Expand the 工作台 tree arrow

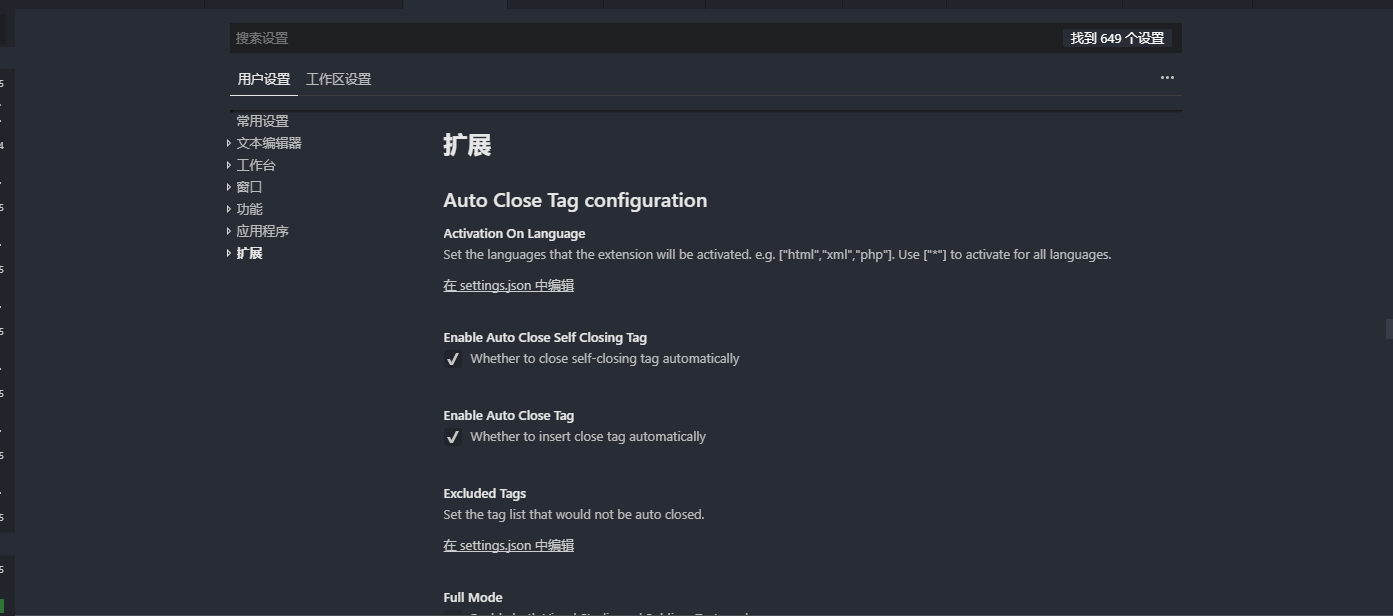(229, 165)
